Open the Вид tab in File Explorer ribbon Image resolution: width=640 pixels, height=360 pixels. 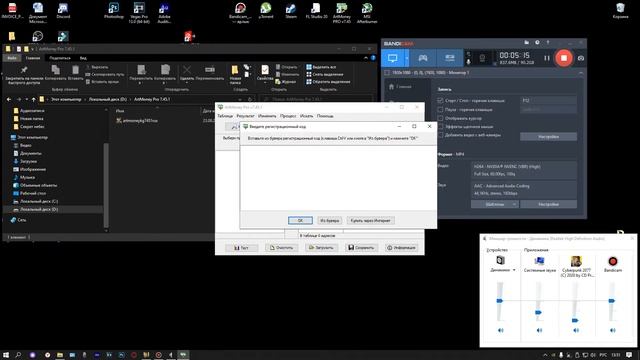coord(83,58)
